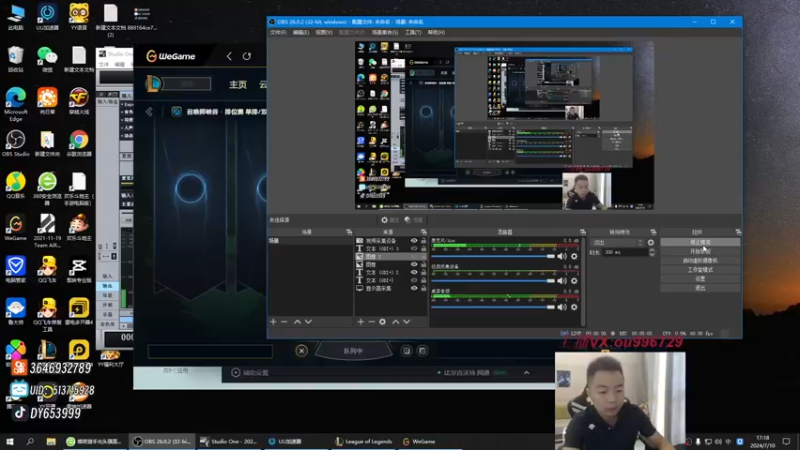Expand WeGame bottom bar with the chevron

pyautogui.click(x=527, y=373)
